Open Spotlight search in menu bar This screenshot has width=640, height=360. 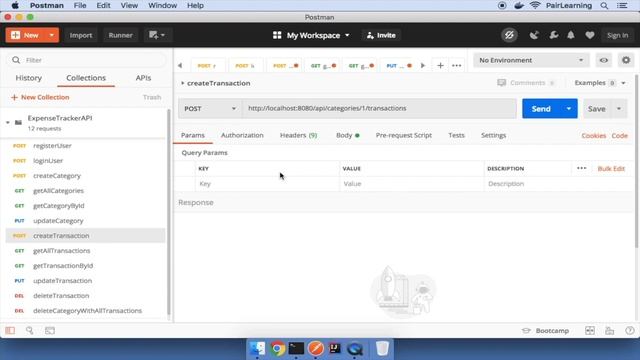604,6
